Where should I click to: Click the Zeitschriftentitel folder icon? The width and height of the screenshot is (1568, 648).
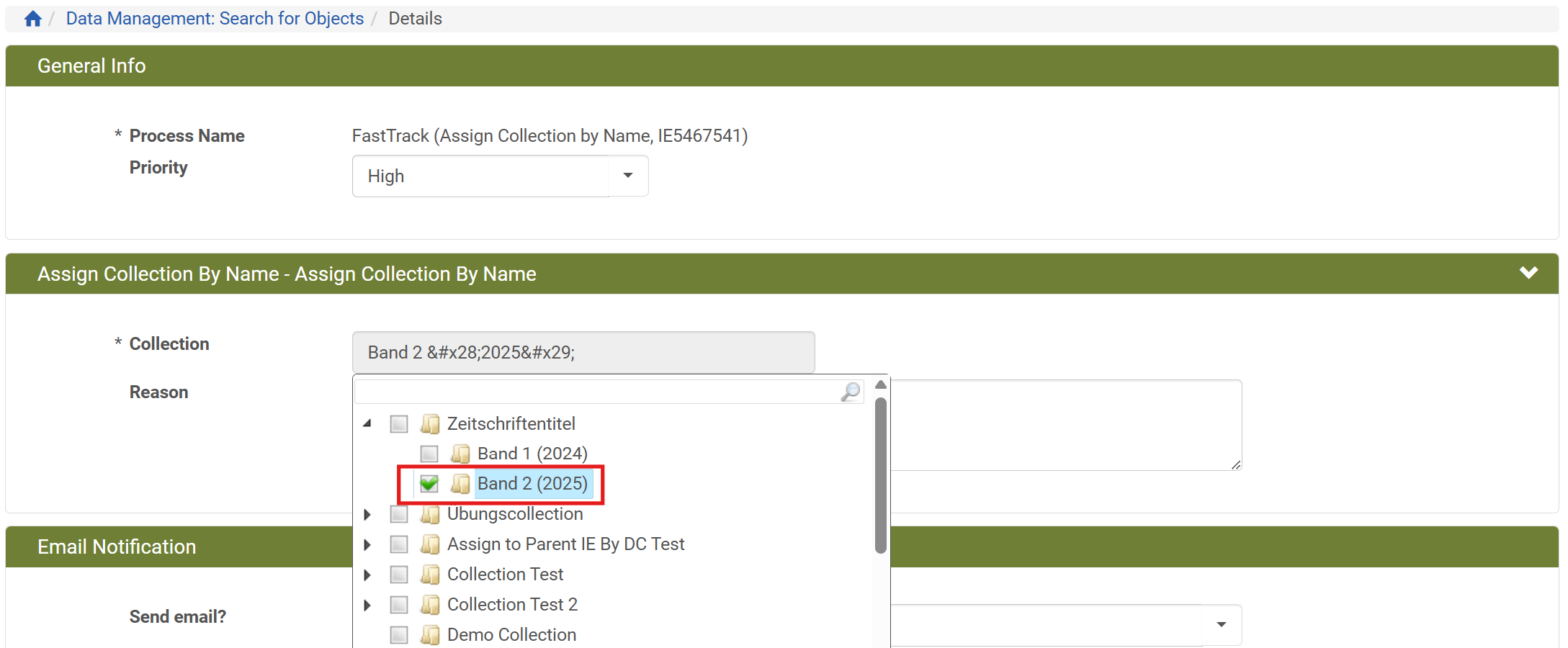430,424
